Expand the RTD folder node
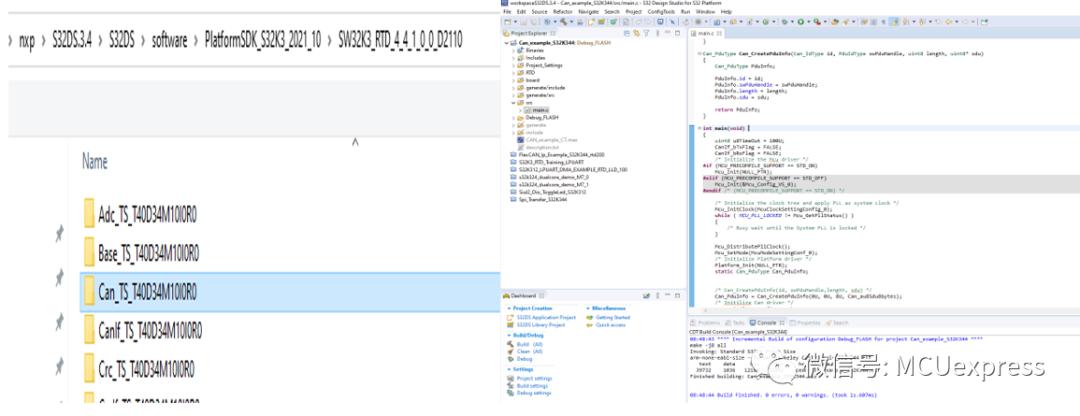This screenshot has height=416, width=1080. (513, 72)
